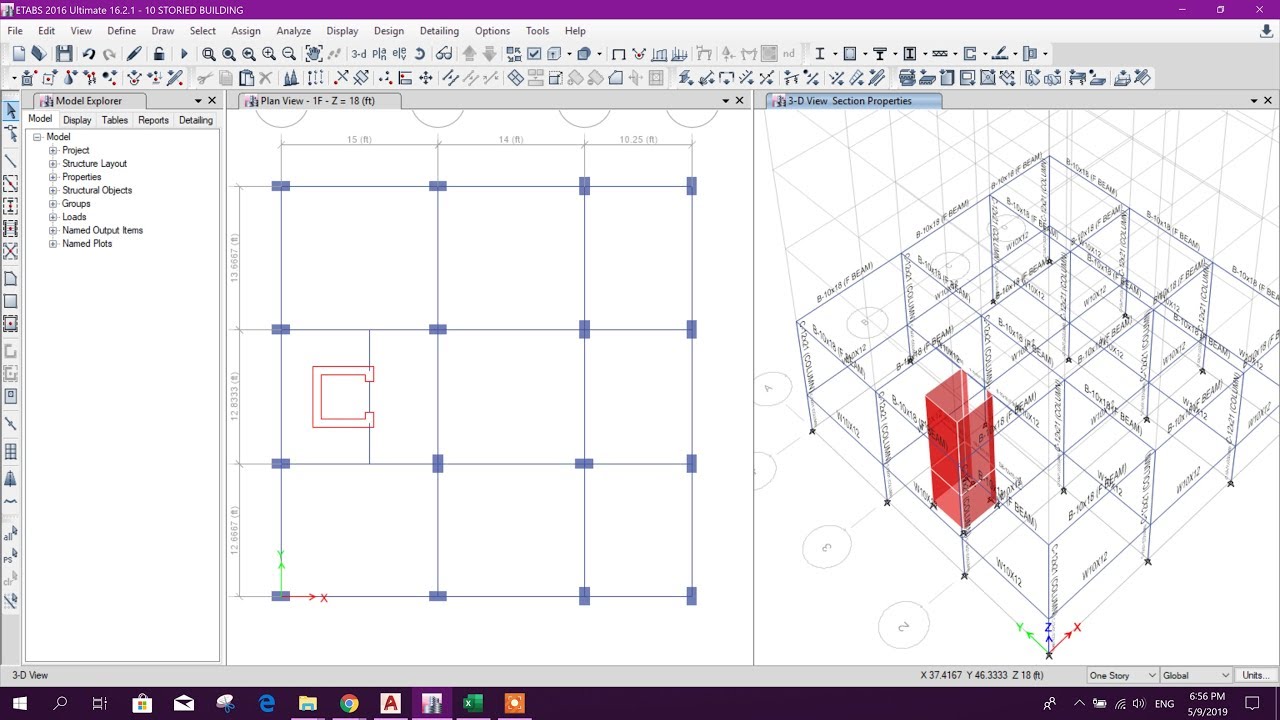Select the Pan tool
Screen dimensions: 1280x720
click(x=313, y=52)
